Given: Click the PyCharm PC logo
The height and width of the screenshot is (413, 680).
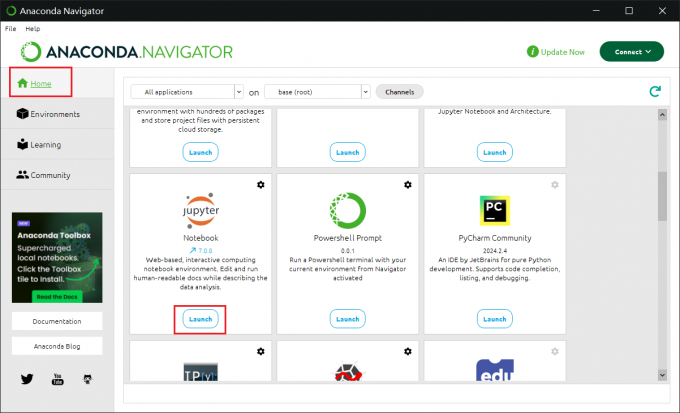Looking at the screenshot, I should pyautogui.click(x=495, y=211).
